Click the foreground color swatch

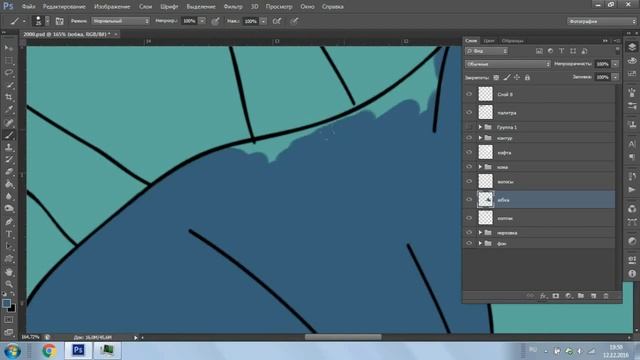click(6, 303)
